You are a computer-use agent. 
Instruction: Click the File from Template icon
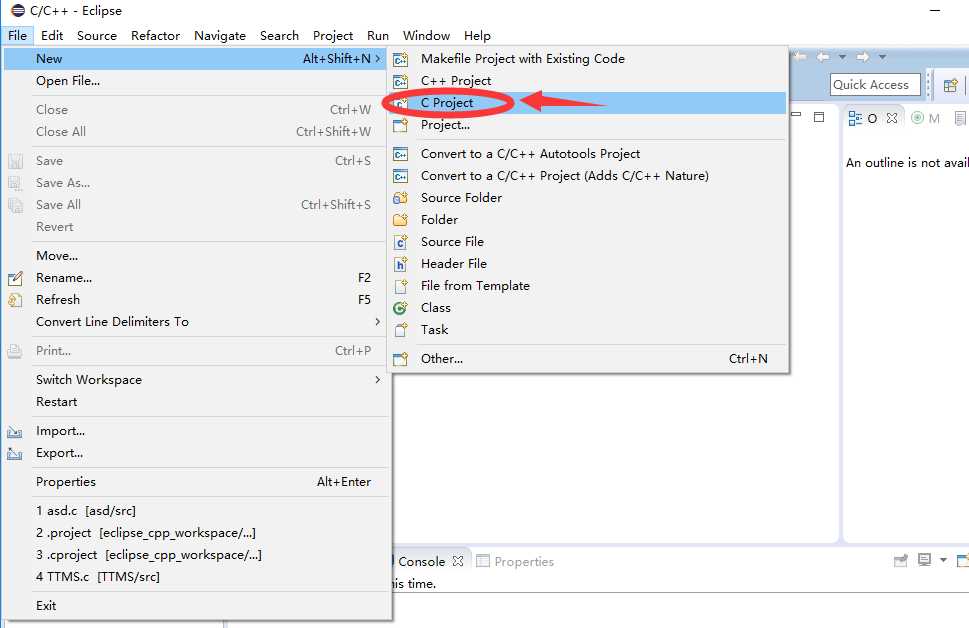[x=400, y=286]
